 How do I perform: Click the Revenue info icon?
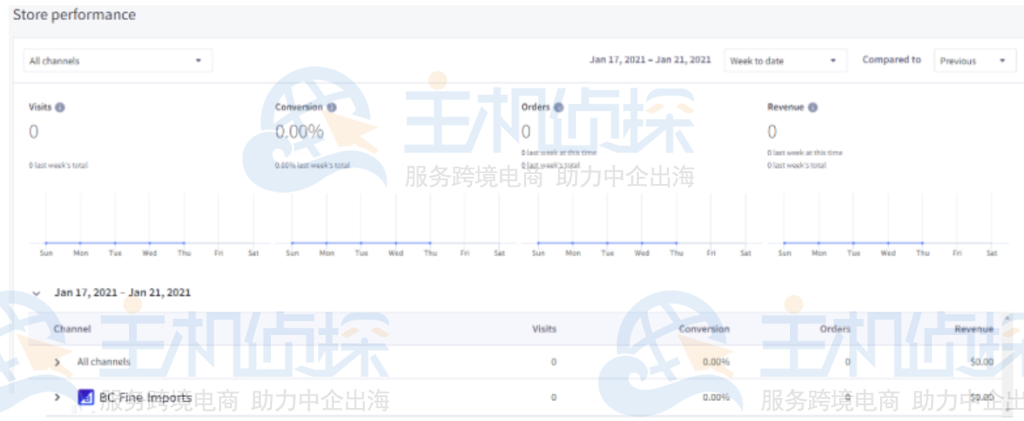(x=812, y=107)
